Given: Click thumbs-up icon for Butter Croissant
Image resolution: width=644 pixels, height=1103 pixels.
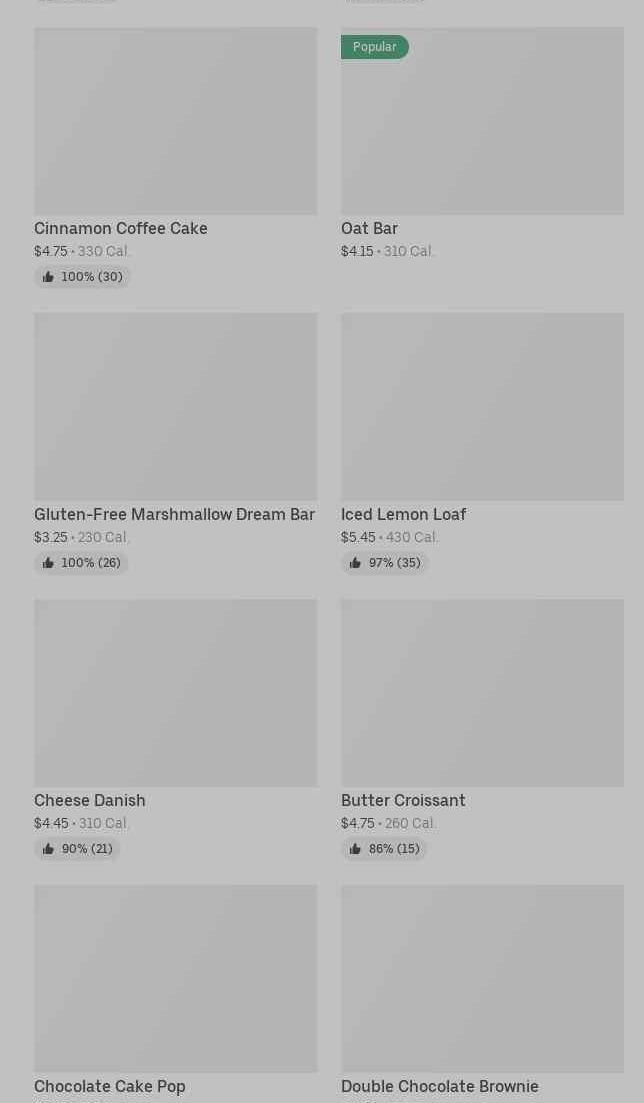Looking at the screenshot, I should point(355,849).
